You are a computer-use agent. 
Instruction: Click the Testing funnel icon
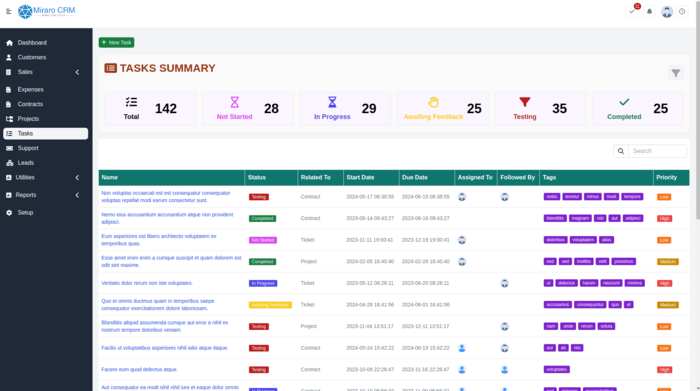click(525, 102)
